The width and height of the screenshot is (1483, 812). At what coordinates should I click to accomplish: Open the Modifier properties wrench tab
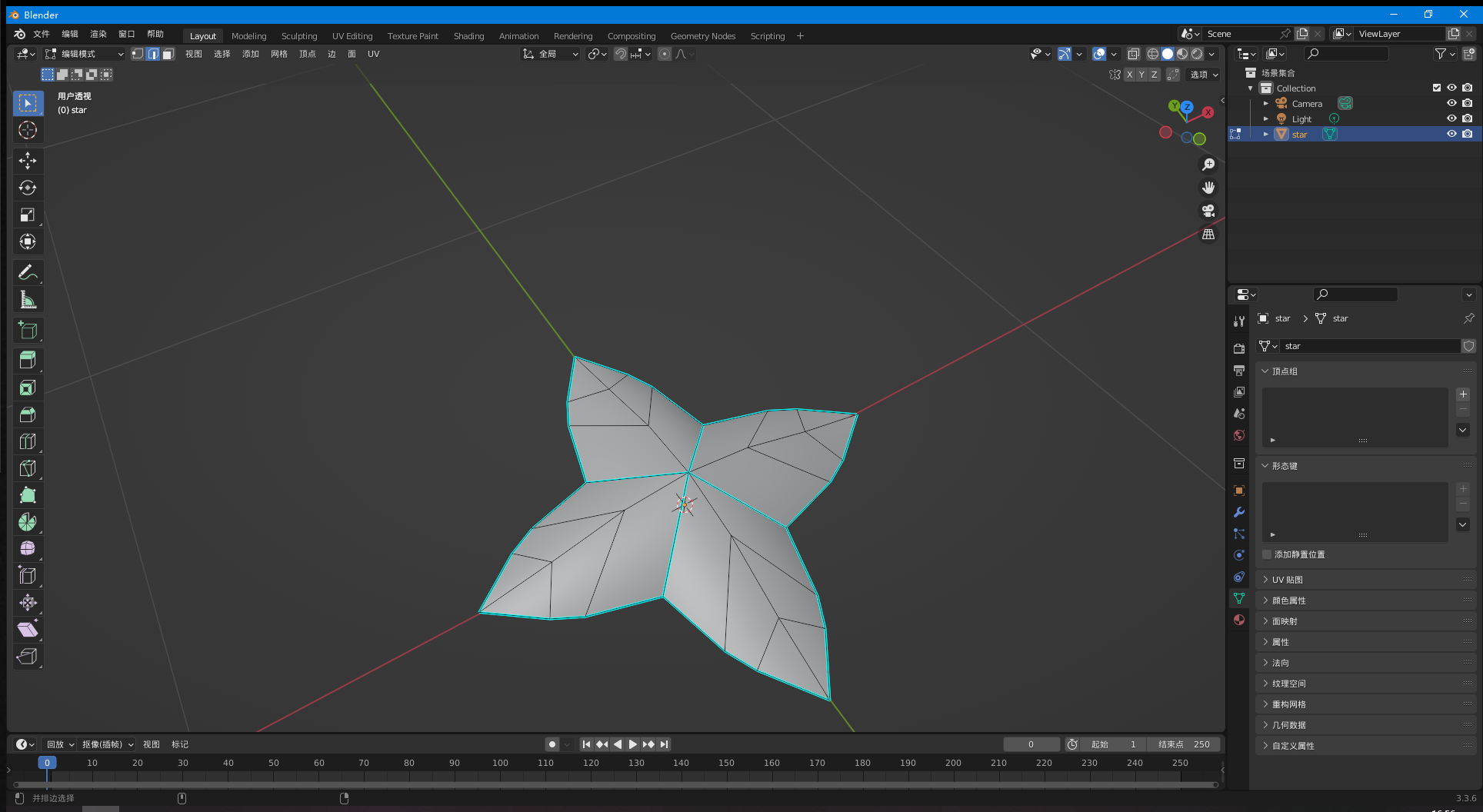click(1238, 512)
